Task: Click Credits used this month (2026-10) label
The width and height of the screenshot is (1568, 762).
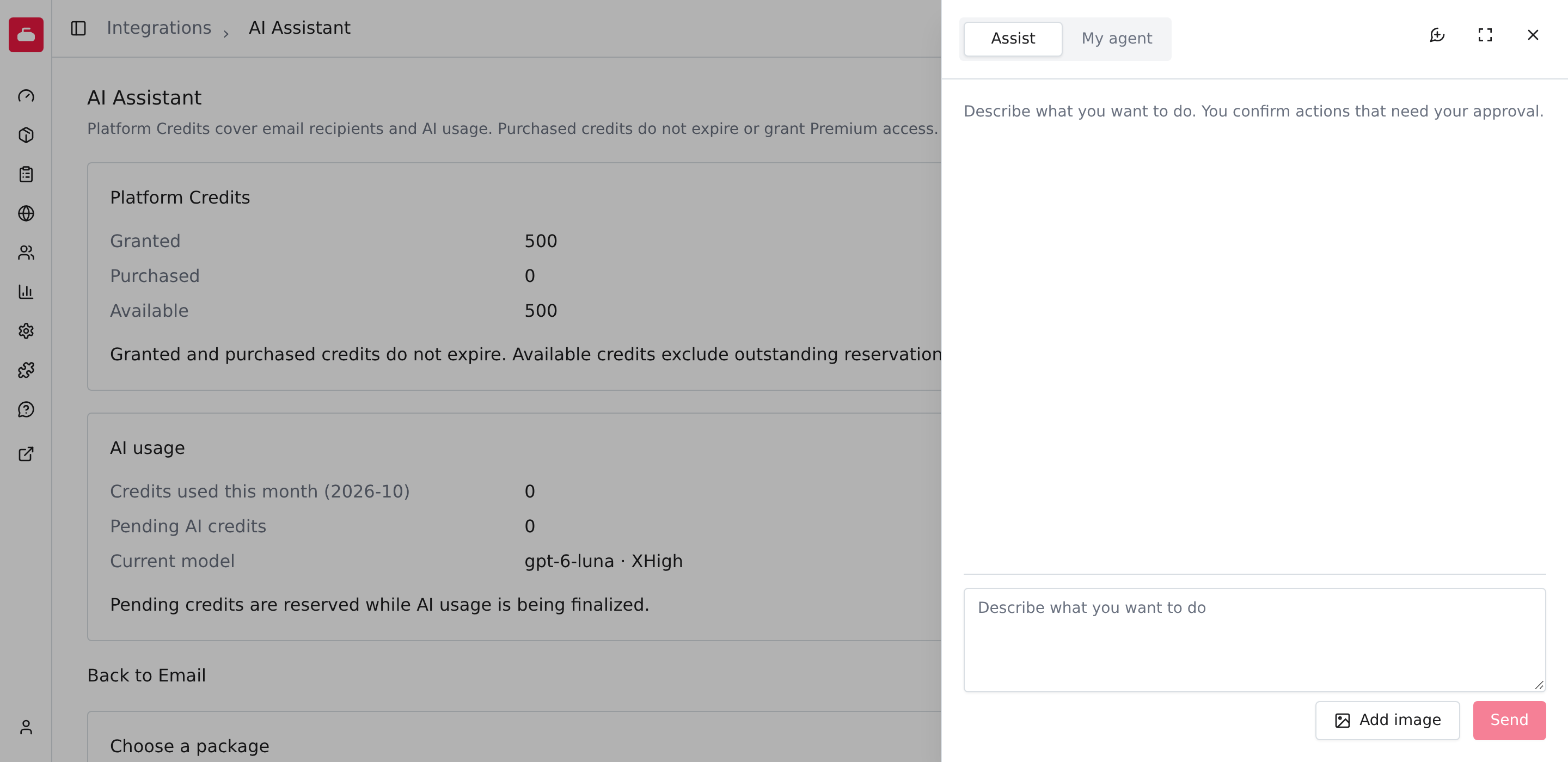Action: 259,492
